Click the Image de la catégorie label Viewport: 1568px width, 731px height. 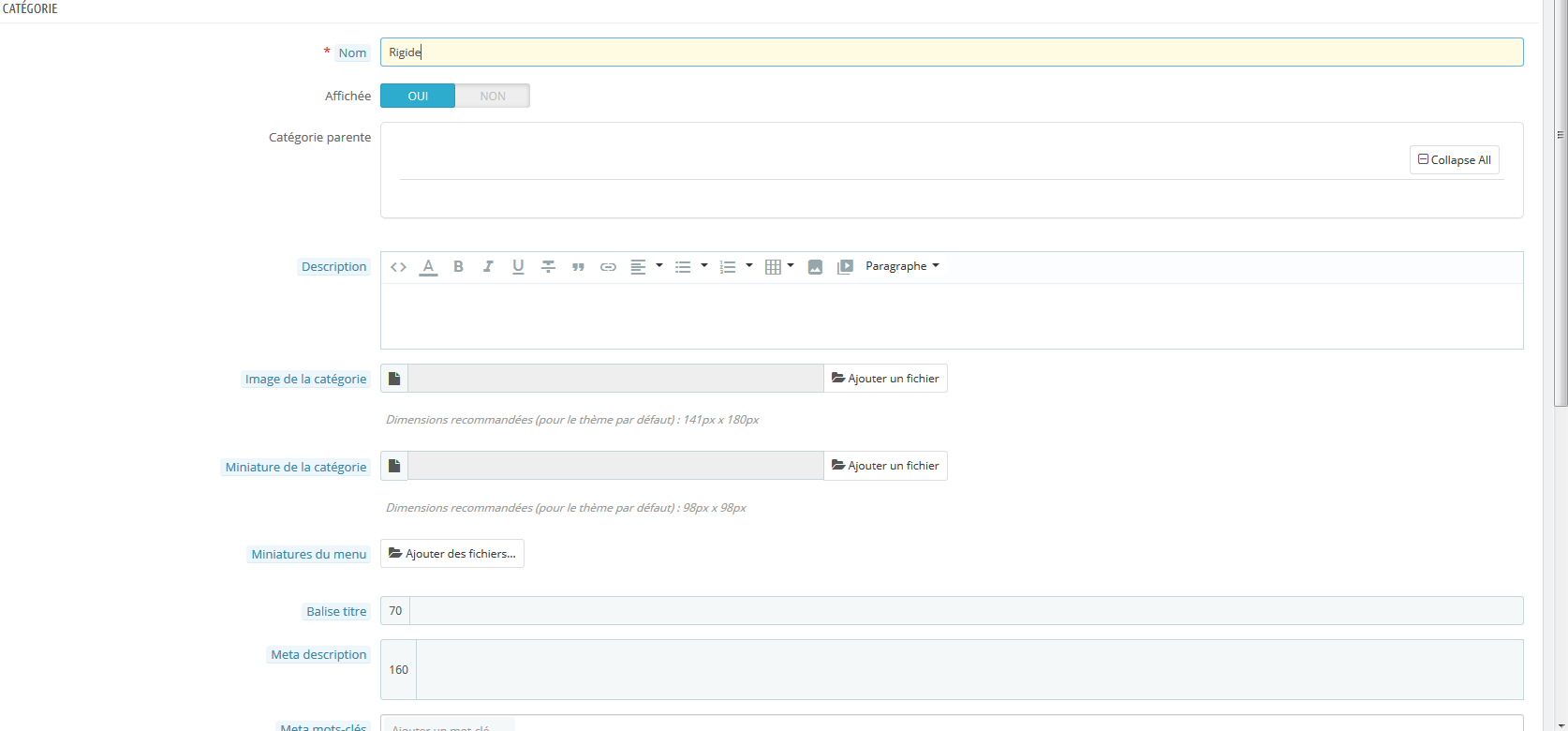(305, 380)
